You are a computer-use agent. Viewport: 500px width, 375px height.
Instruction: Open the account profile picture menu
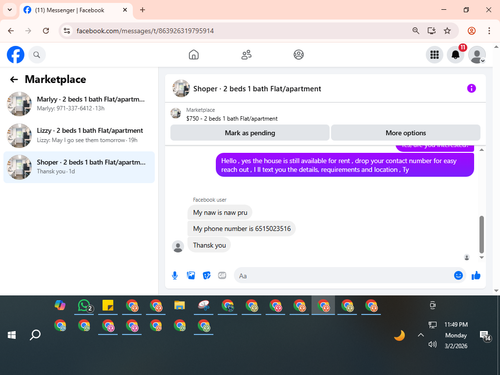pos(477,55)
